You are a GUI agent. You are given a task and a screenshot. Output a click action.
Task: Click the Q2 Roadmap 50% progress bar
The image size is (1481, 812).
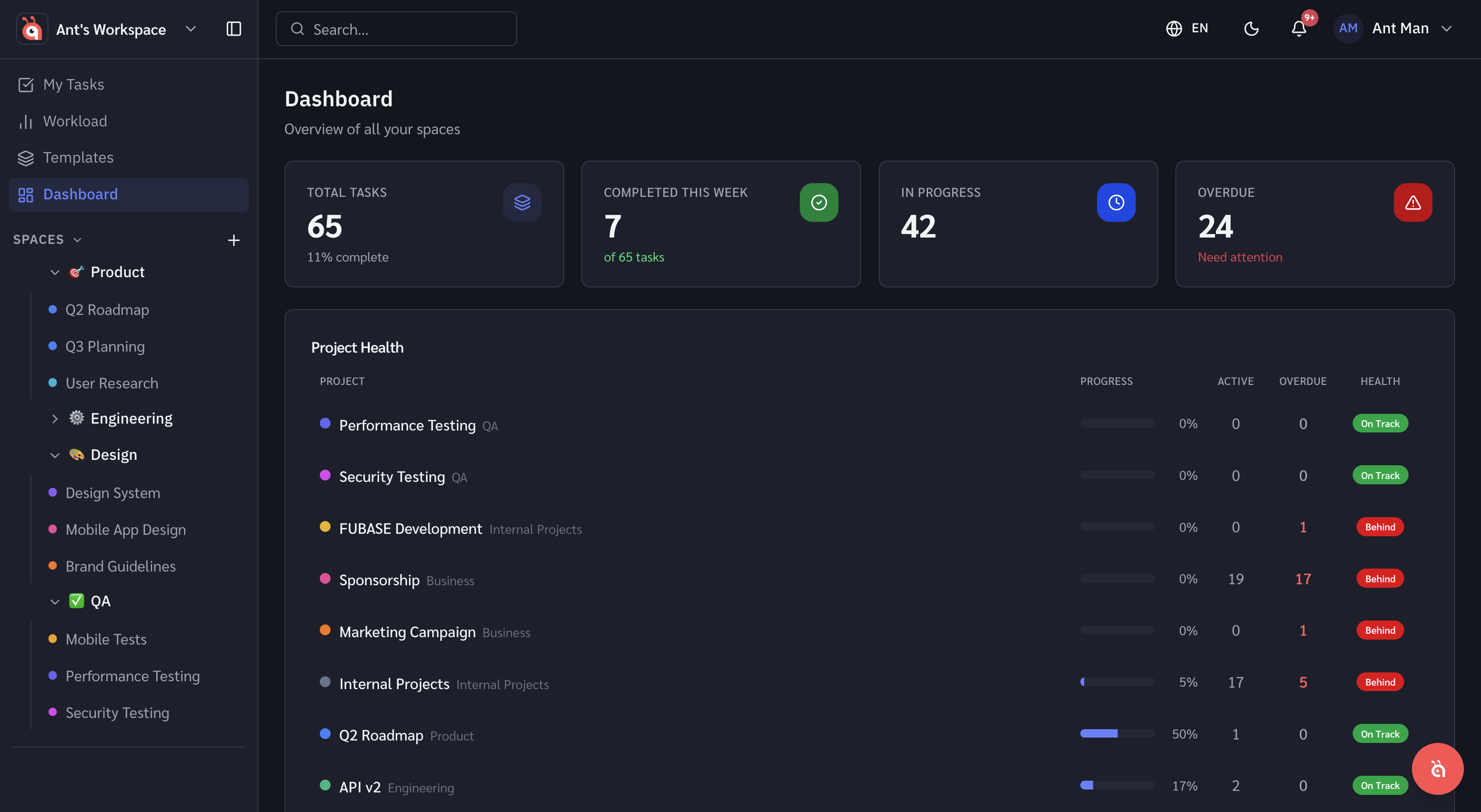pos(1117,734)
